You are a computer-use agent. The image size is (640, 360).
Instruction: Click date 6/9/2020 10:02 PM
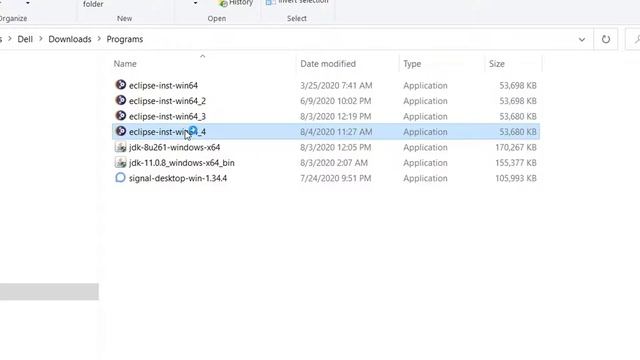coord(336,101)
